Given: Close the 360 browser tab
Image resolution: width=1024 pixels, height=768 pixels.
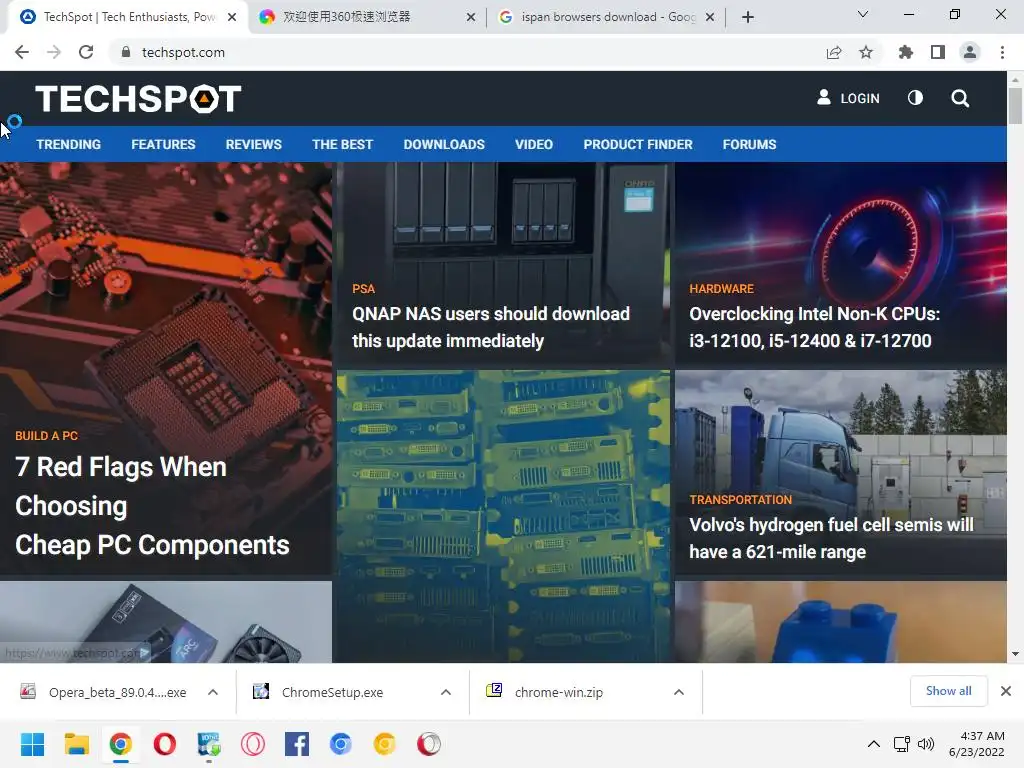Looking at the screenshot, I should click(471, 17).
